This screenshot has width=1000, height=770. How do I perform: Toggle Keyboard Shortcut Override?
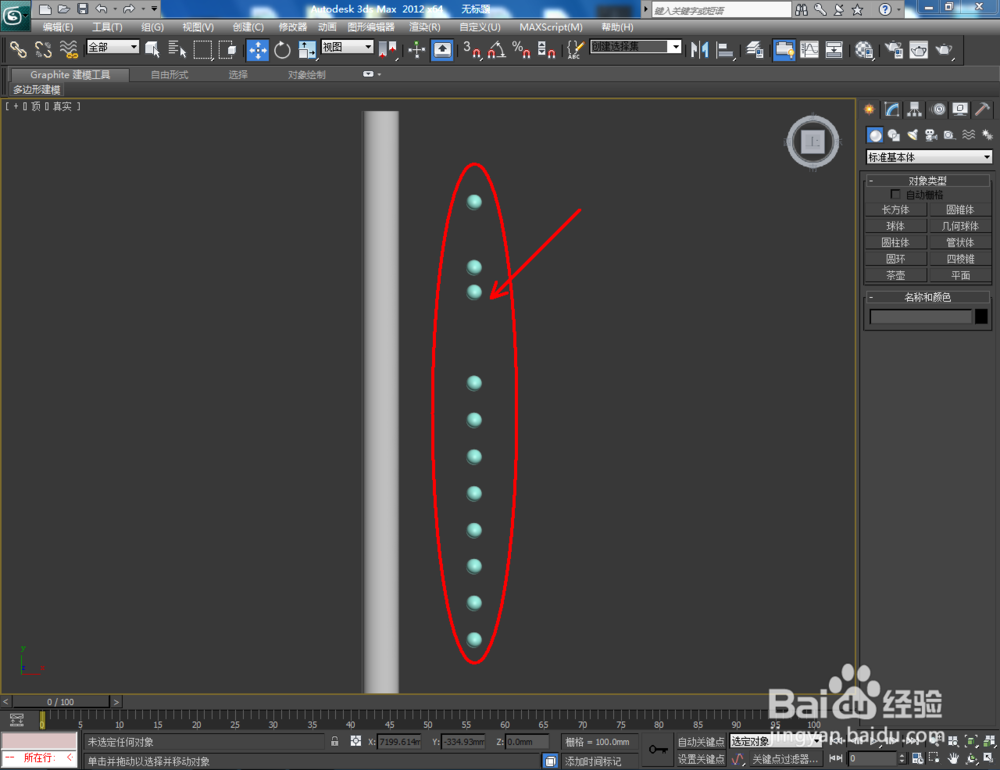[x=441, y=50]
